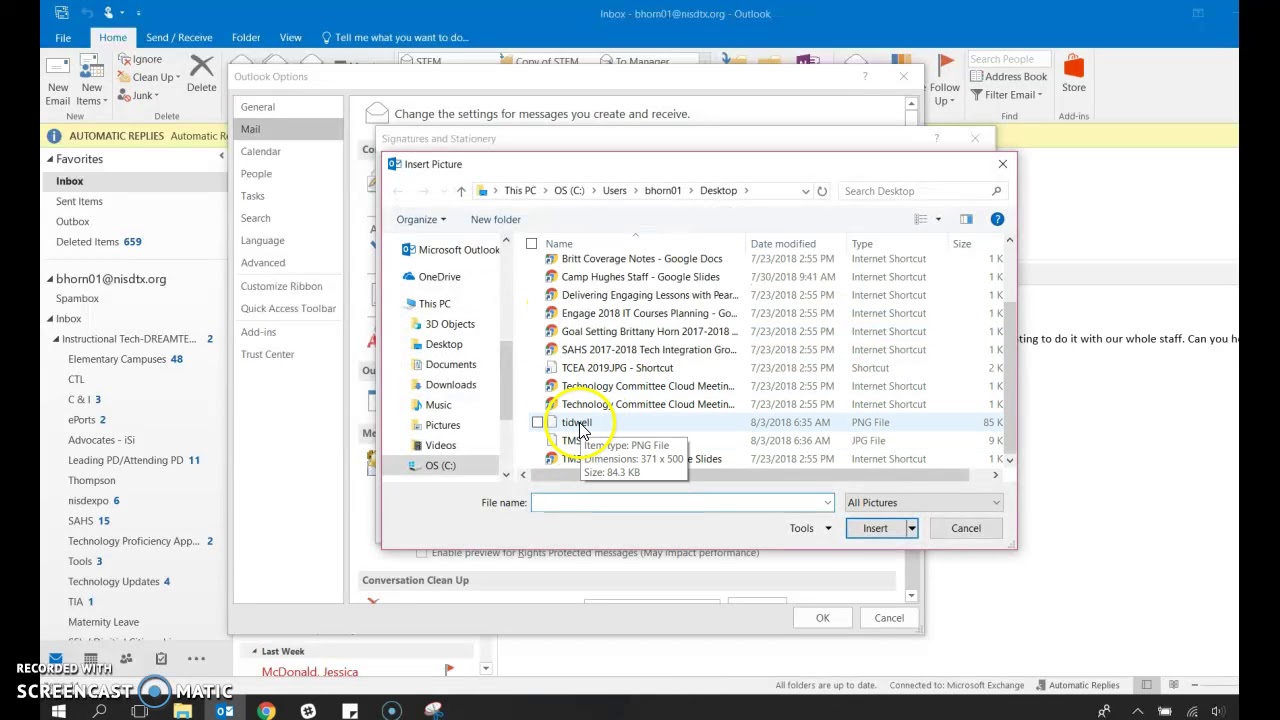
Task: Toggle Enable preview for Rights Protected messages
Action: coord(421,553)
